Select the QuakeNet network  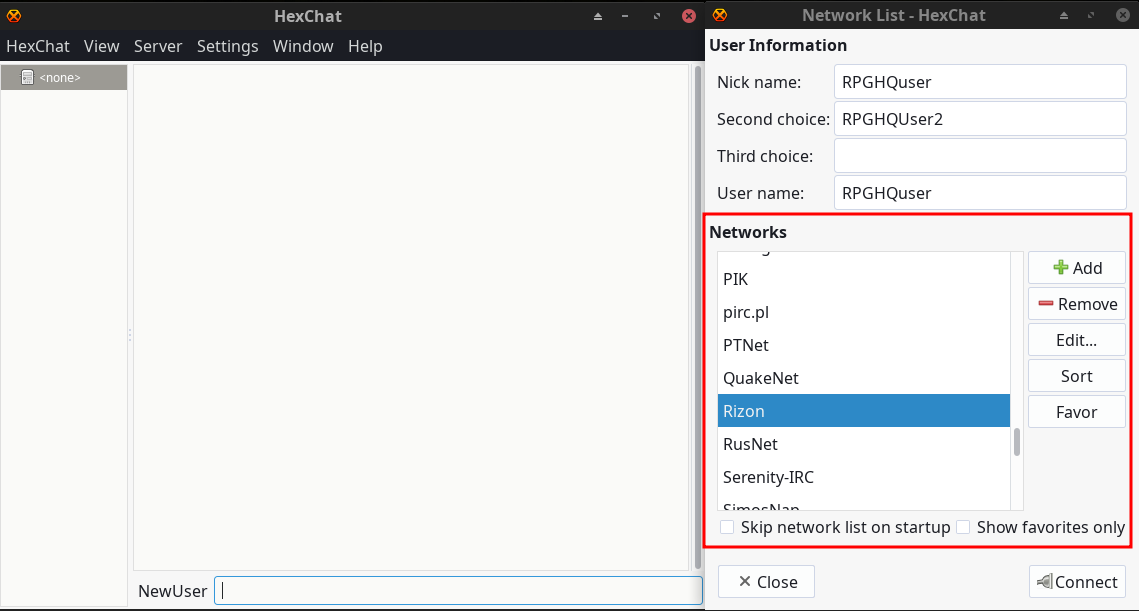pos(864,378)
